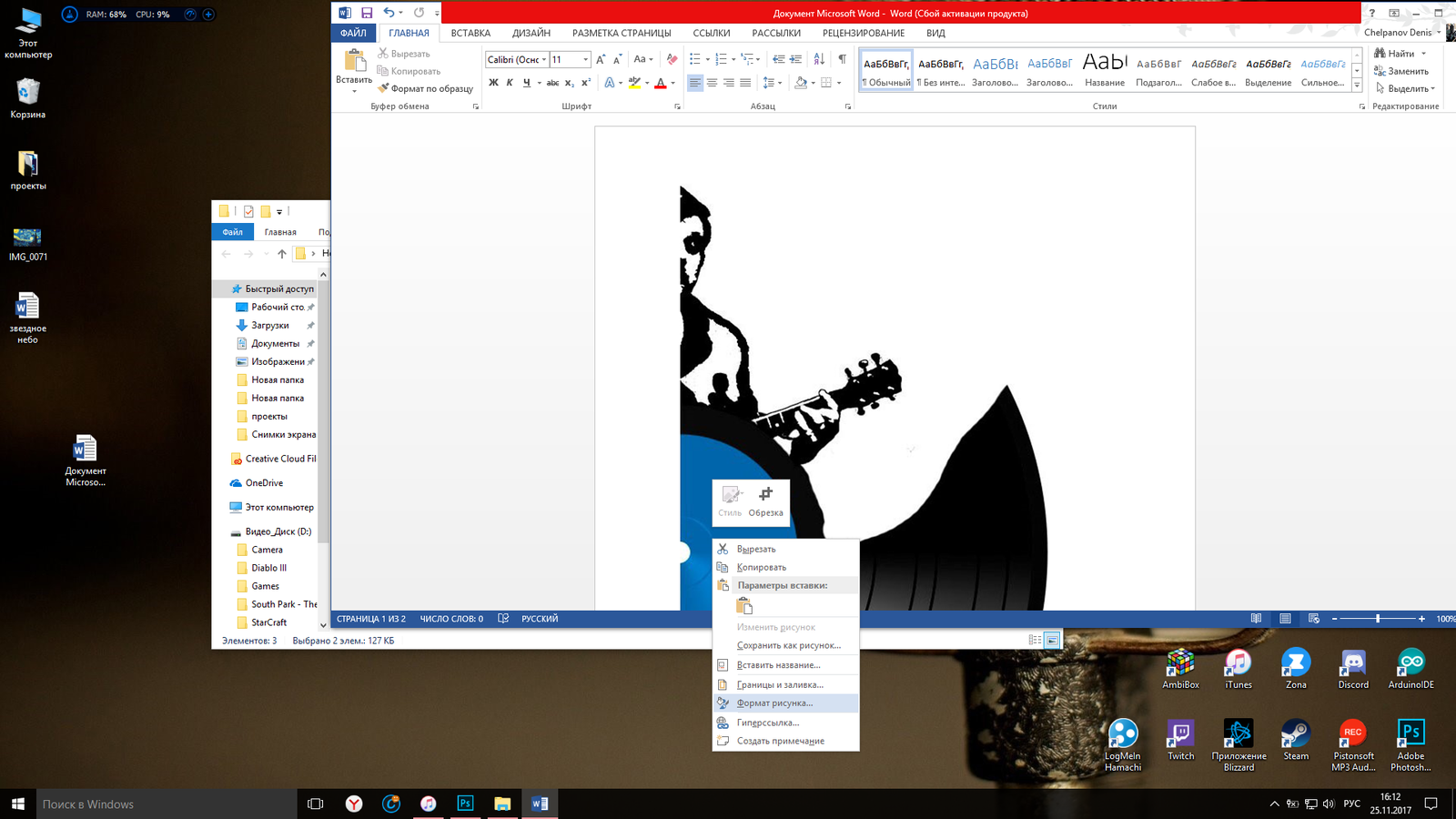Justify text alignment
1456x819 pixels.
coord(745,83)
